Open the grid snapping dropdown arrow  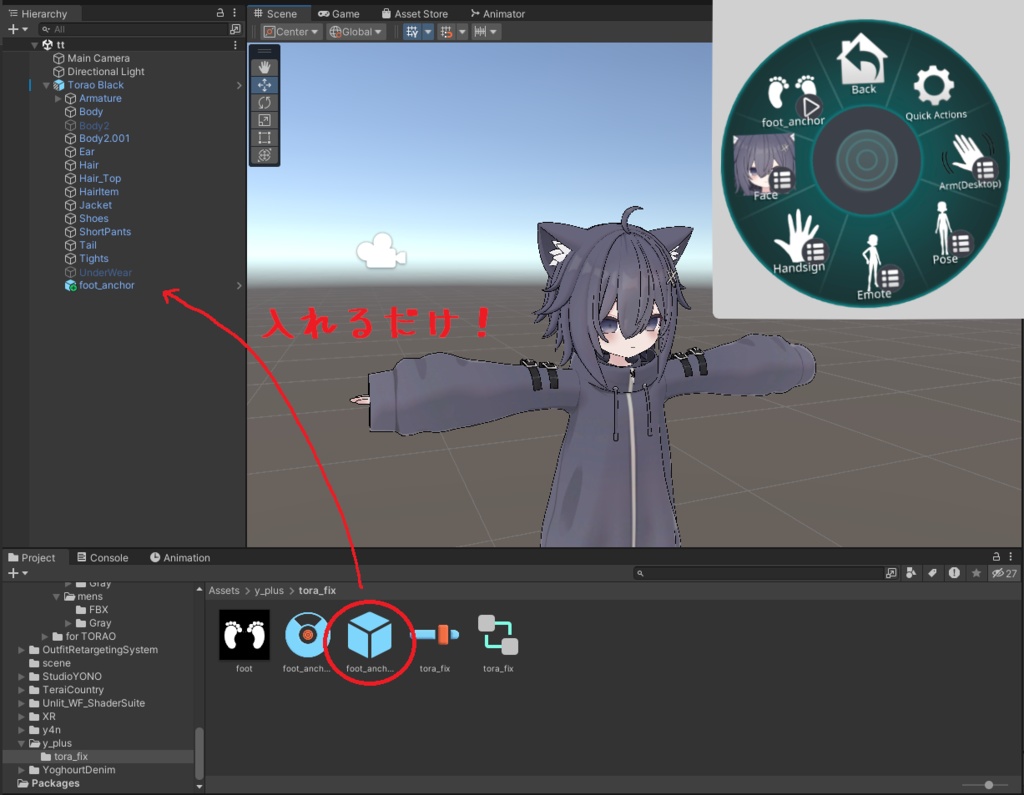coord(428,31)
